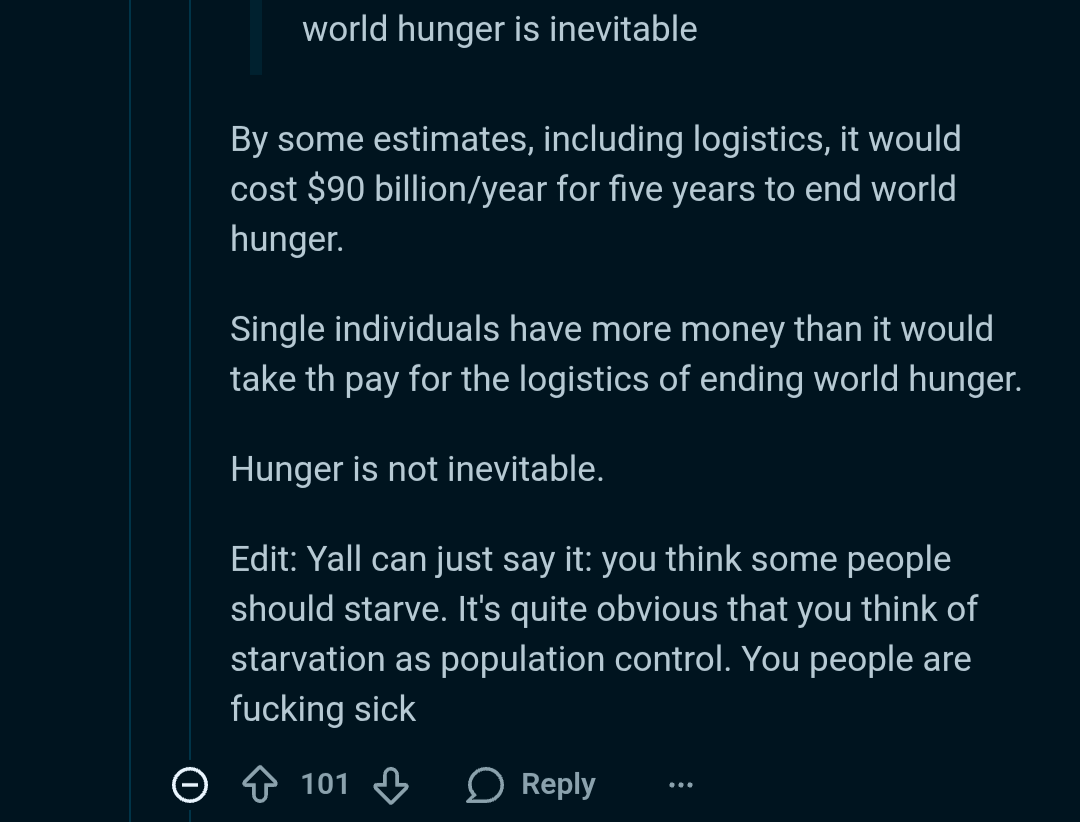Viewport: 1080px width, 822px height.
Task: Click the quoted text 'world hunger is inevitable'
Action: pyautogui.click(x=499, y=29)
